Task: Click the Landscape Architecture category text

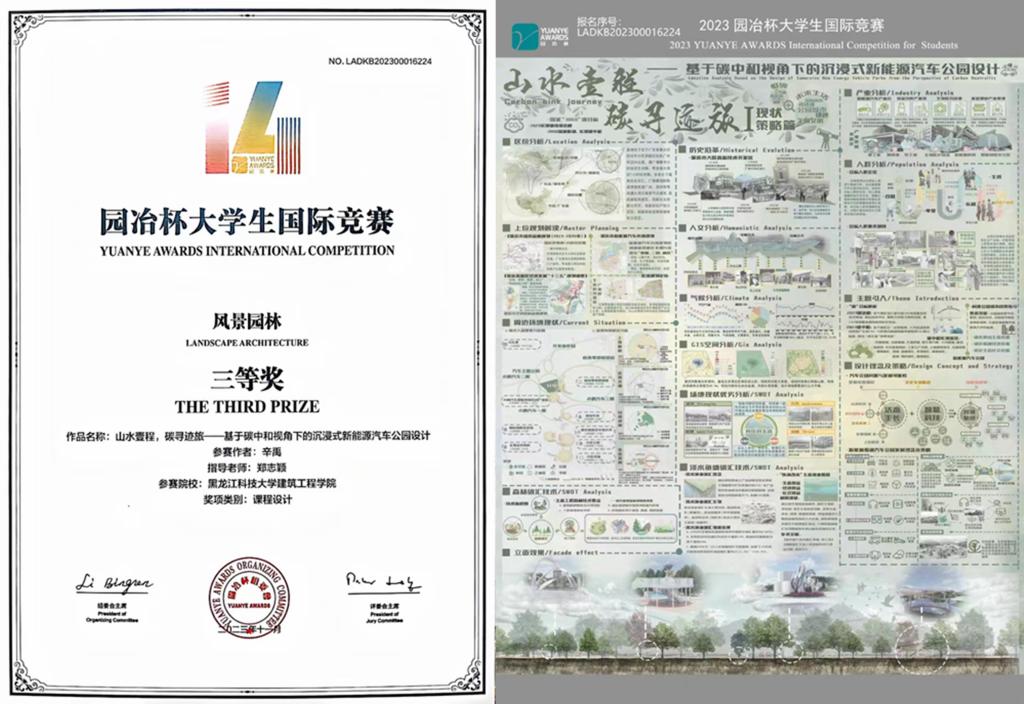Action: click(x=247, y=342)
